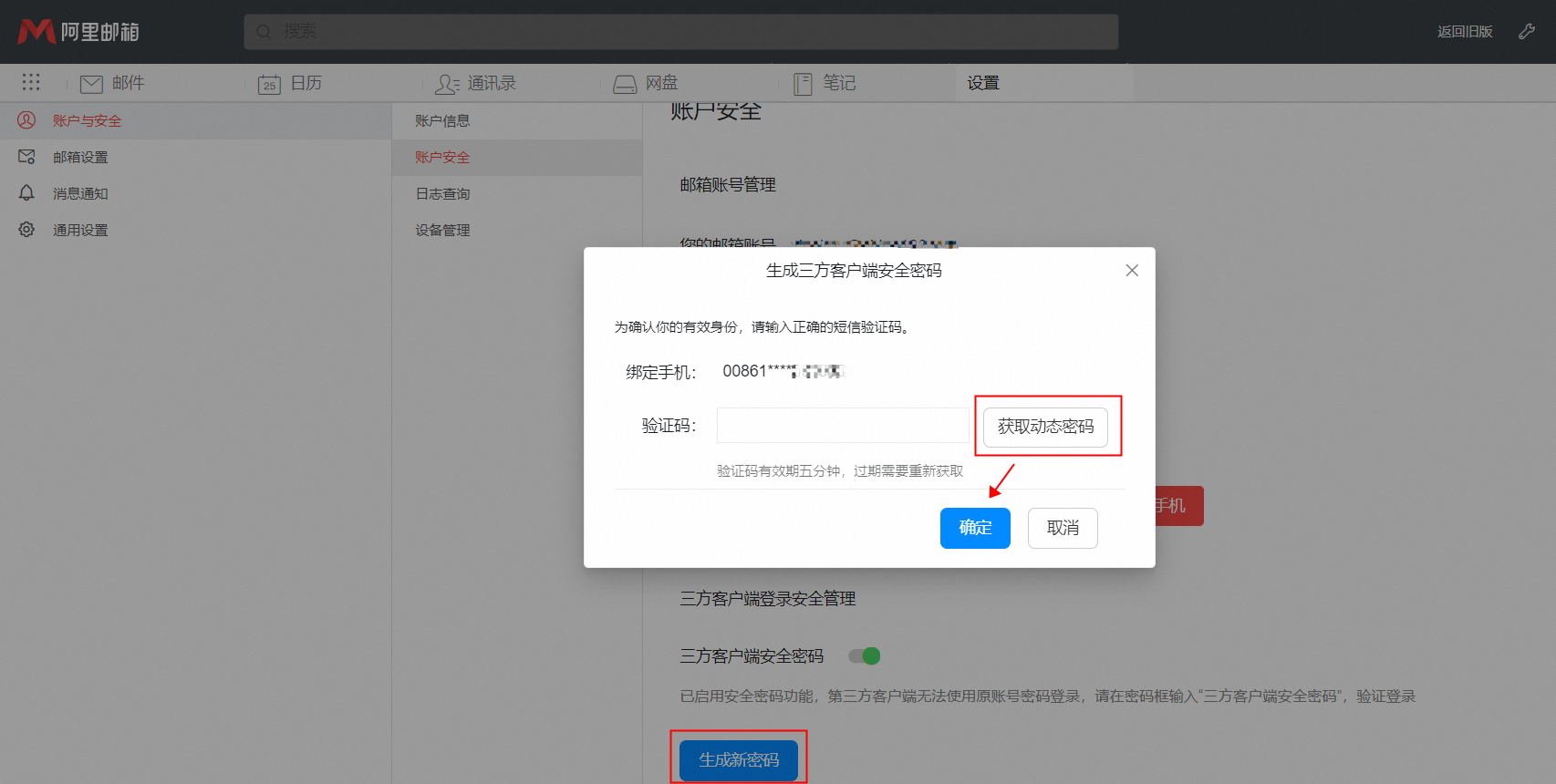
Task: Click 取消 to dismiss the dialog
Action: (1063, 528)
